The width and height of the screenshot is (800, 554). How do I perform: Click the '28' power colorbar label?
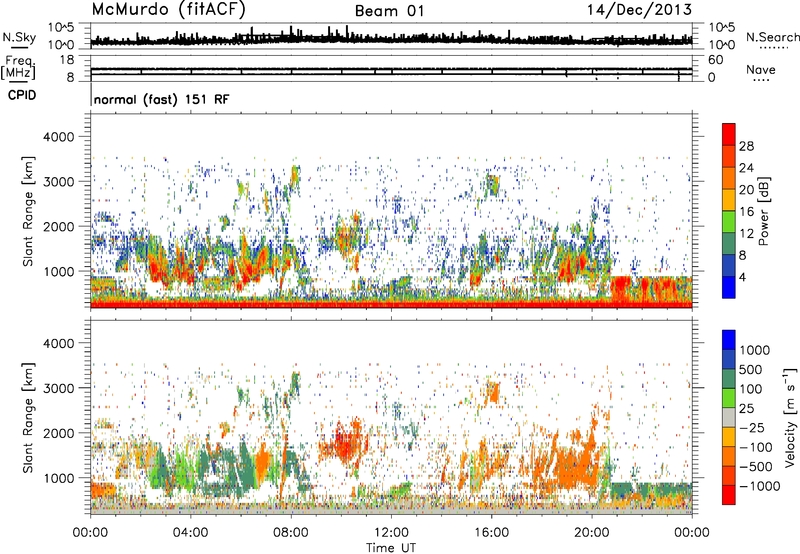click(746, 146)
